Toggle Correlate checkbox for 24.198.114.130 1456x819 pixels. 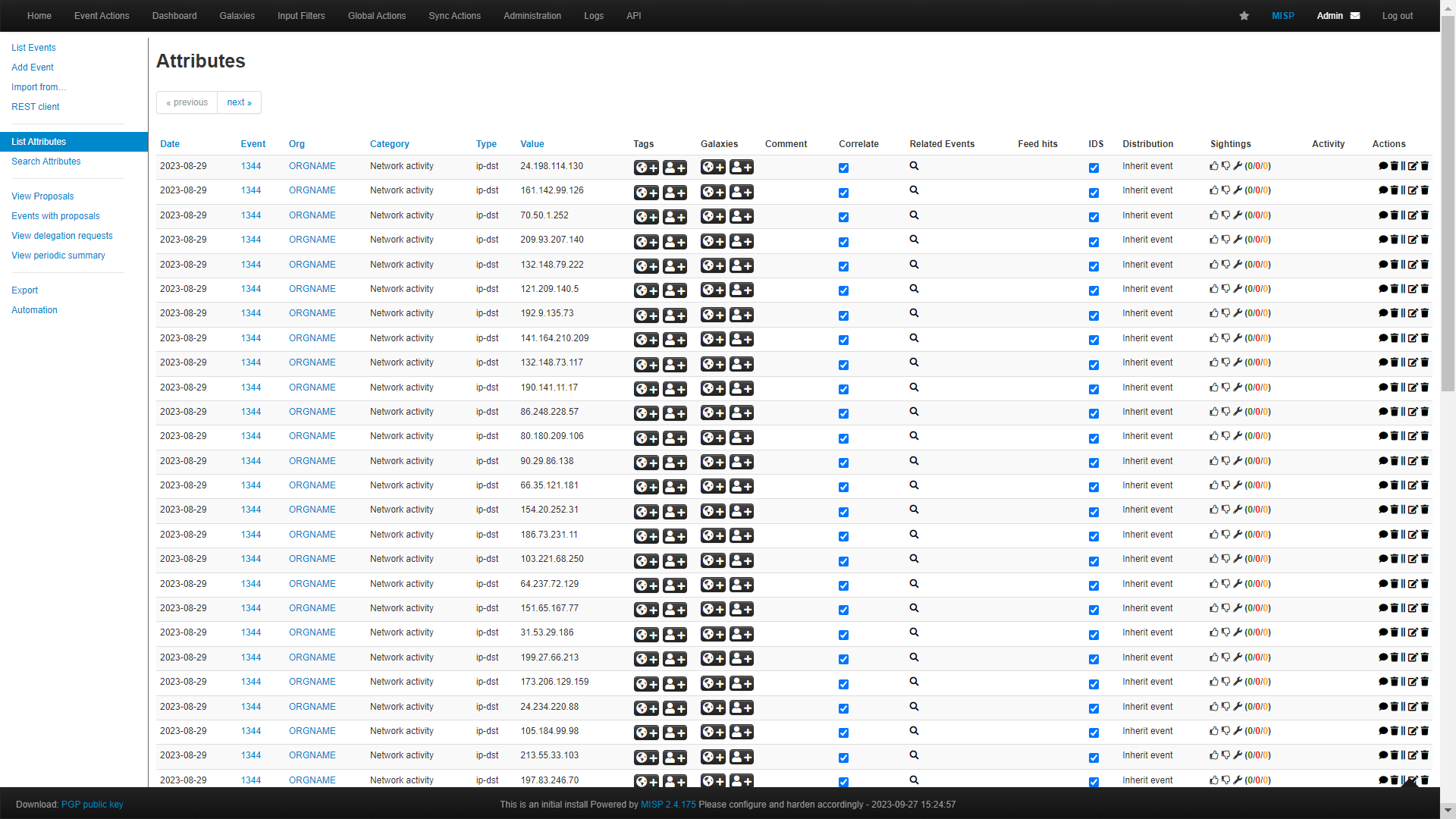click(x=843, y=168)
